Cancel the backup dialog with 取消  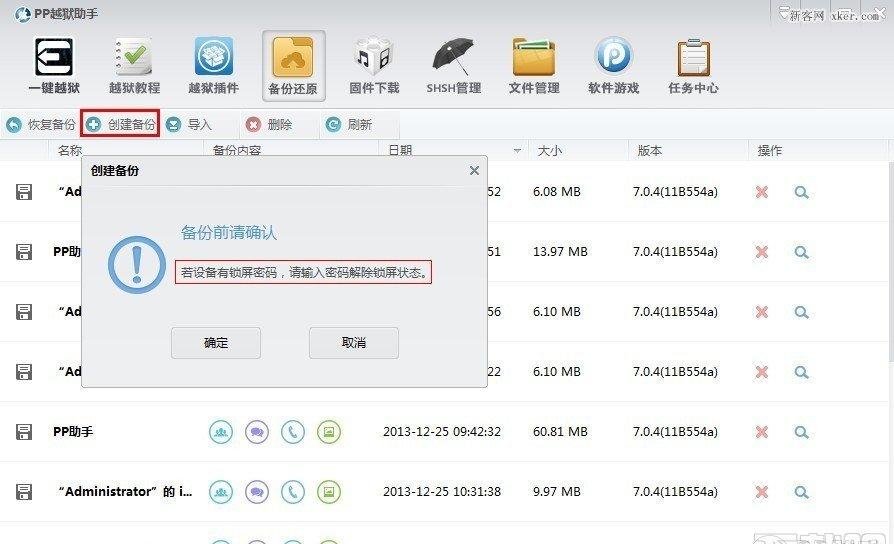[x=353, y=343]
